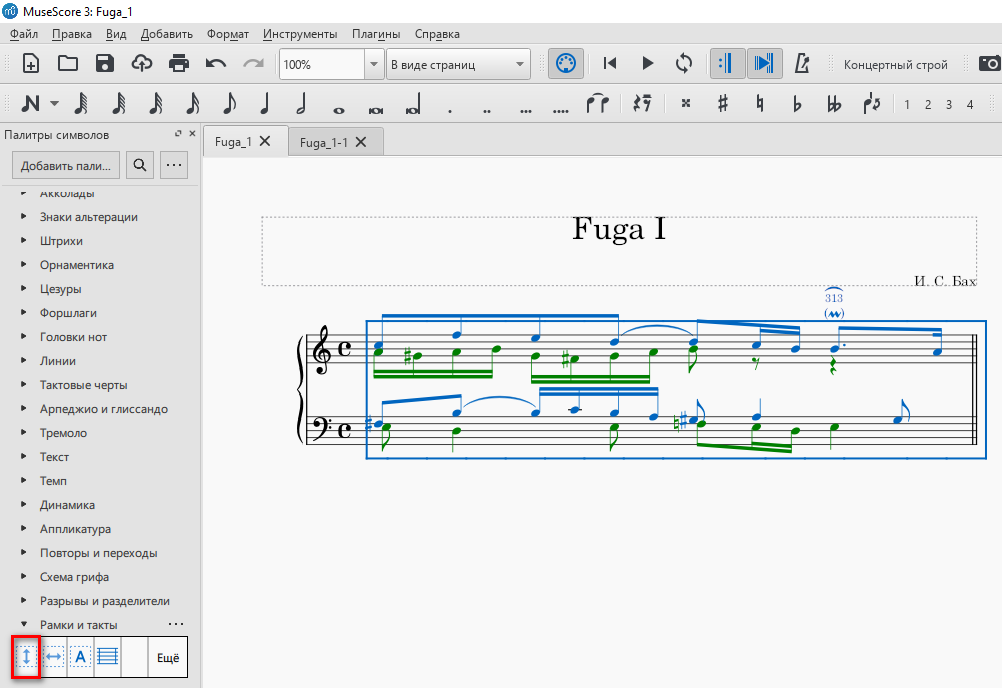Add double augmentation dot
This screenshot has width=1002, height=688.
(487, 111)
